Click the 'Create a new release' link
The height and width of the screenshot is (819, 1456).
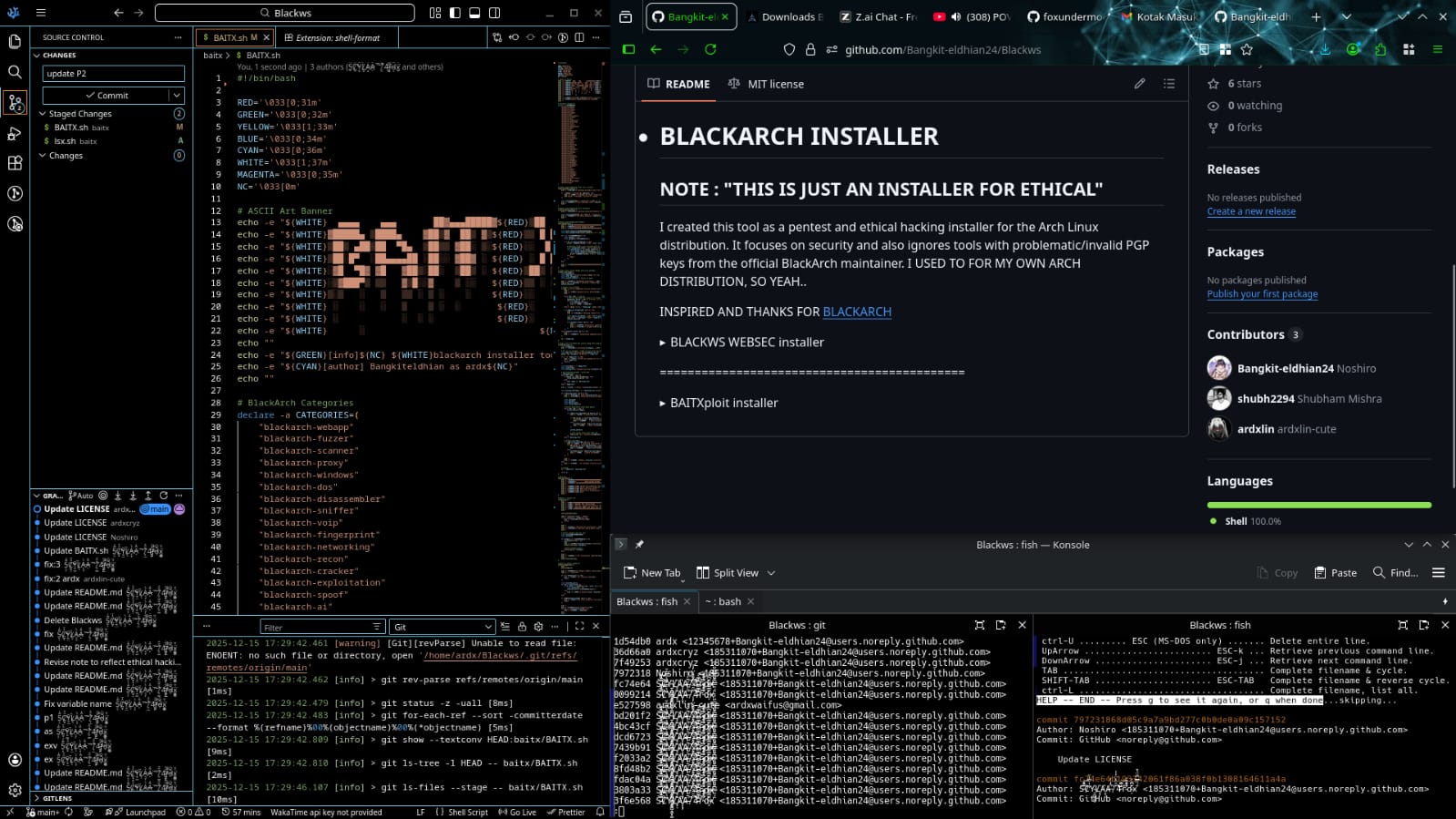(x=1251, y=211)
